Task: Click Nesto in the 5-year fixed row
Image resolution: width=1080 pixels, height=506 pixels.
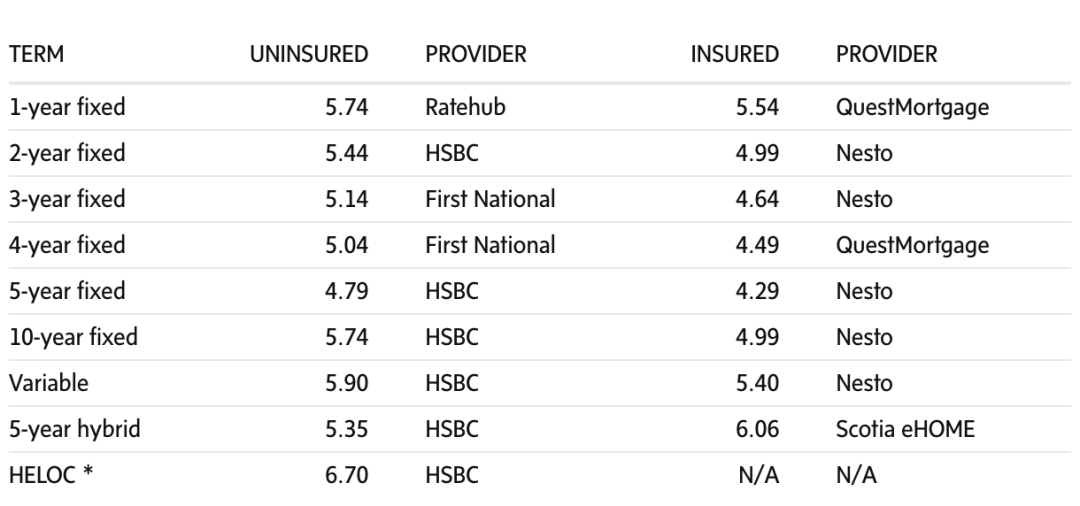Action: point(864,291)
